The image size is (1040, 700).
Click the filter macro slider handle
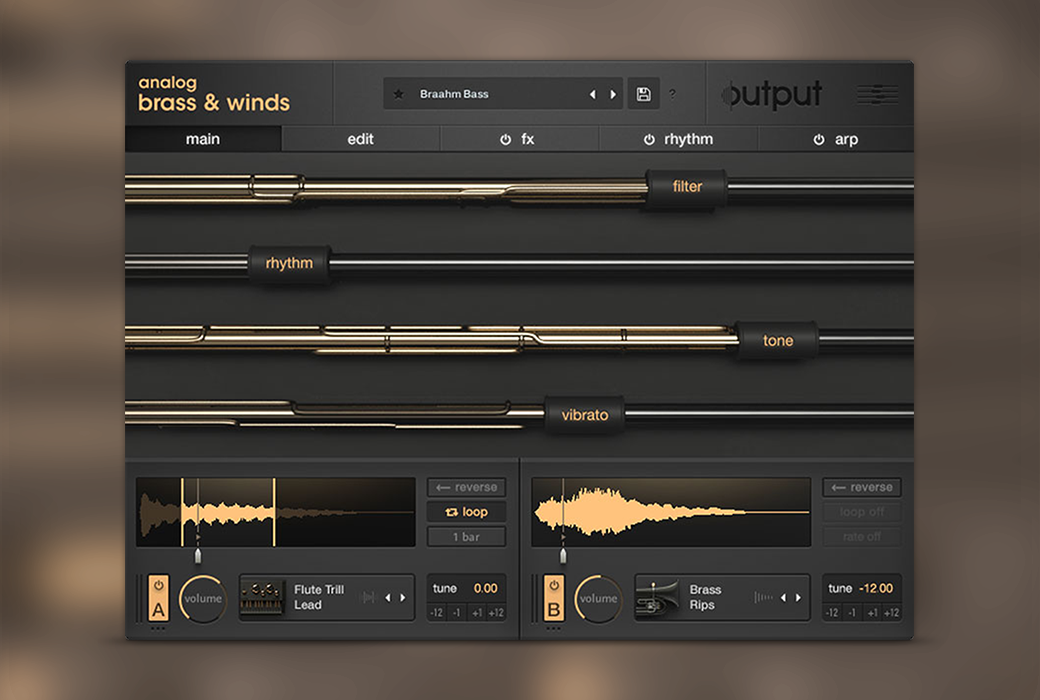point(686,187)
